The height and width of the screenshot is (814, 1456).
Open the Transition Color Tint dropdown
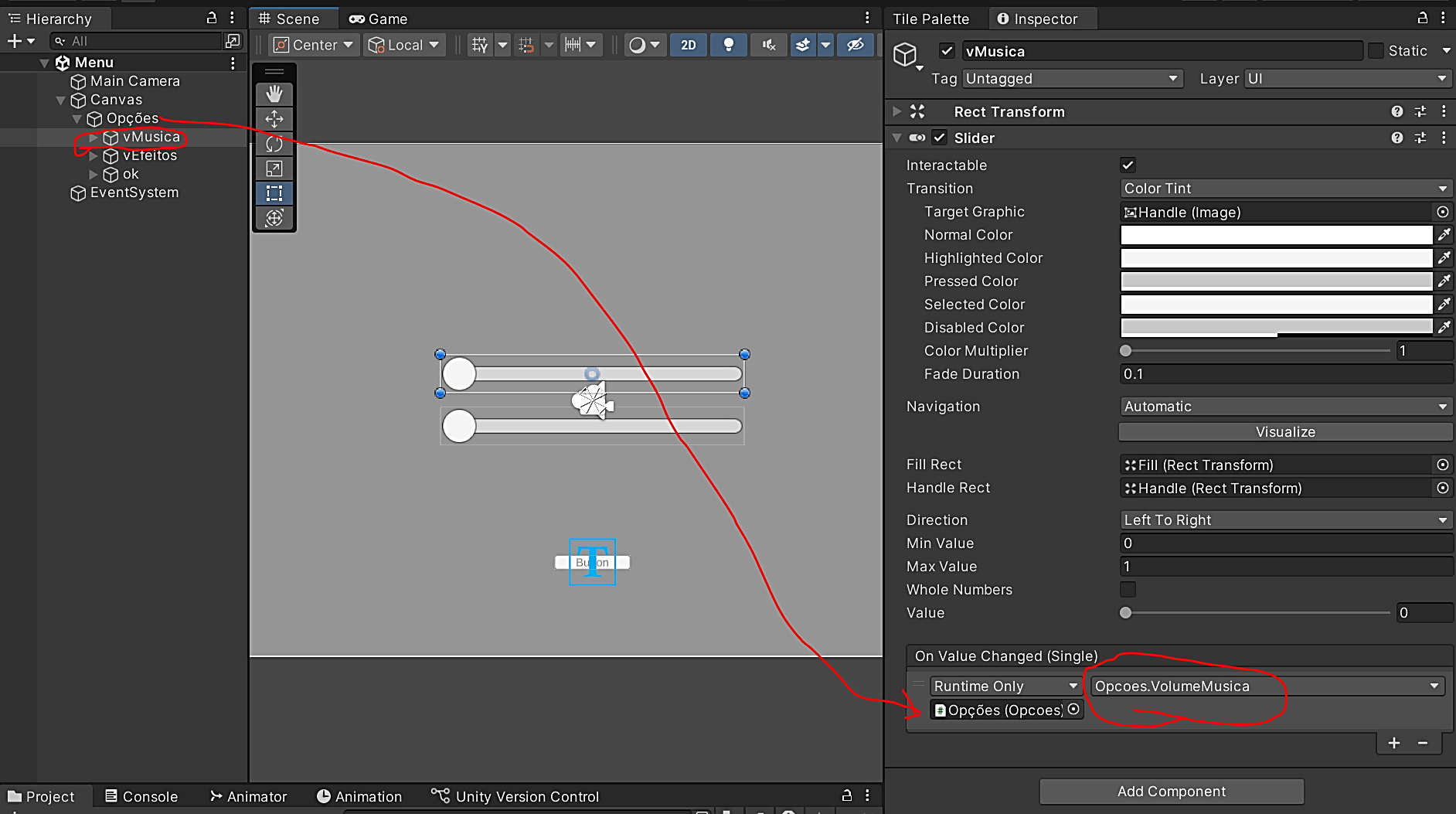pos(1284,189)
